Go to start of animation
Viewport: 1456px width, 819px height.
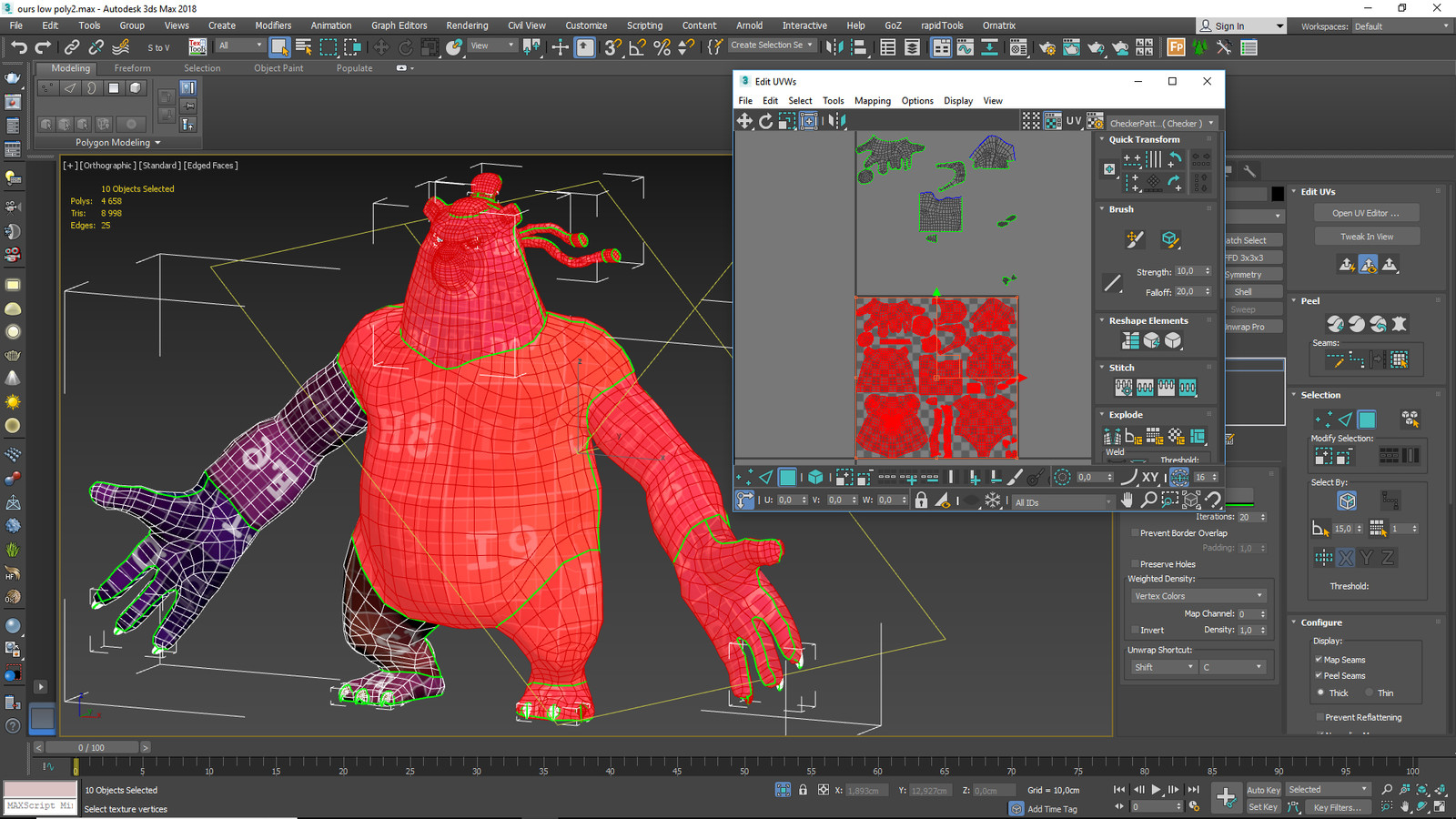(x=1119, y=790)
